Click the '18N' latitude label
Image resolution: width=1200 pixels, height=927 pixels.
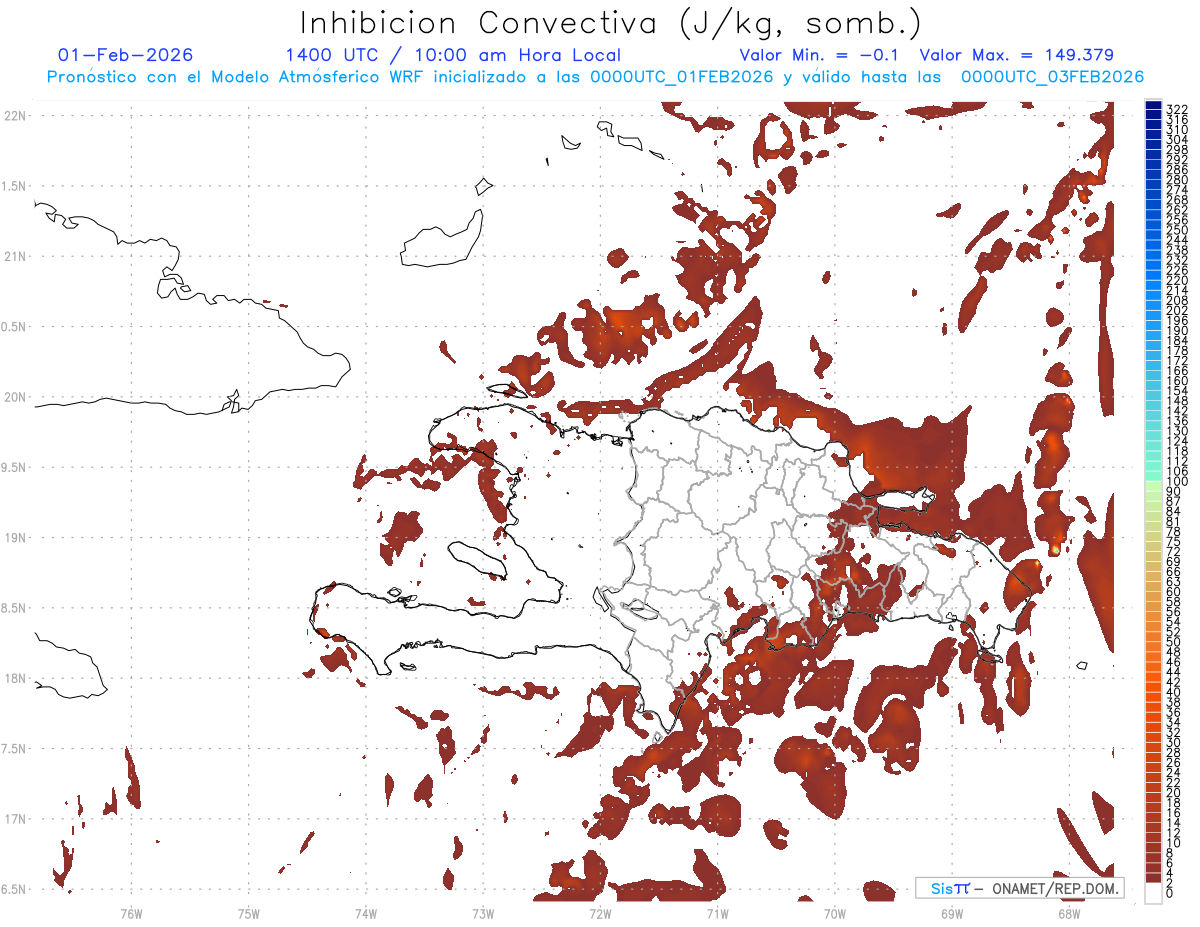click(14, 679)
